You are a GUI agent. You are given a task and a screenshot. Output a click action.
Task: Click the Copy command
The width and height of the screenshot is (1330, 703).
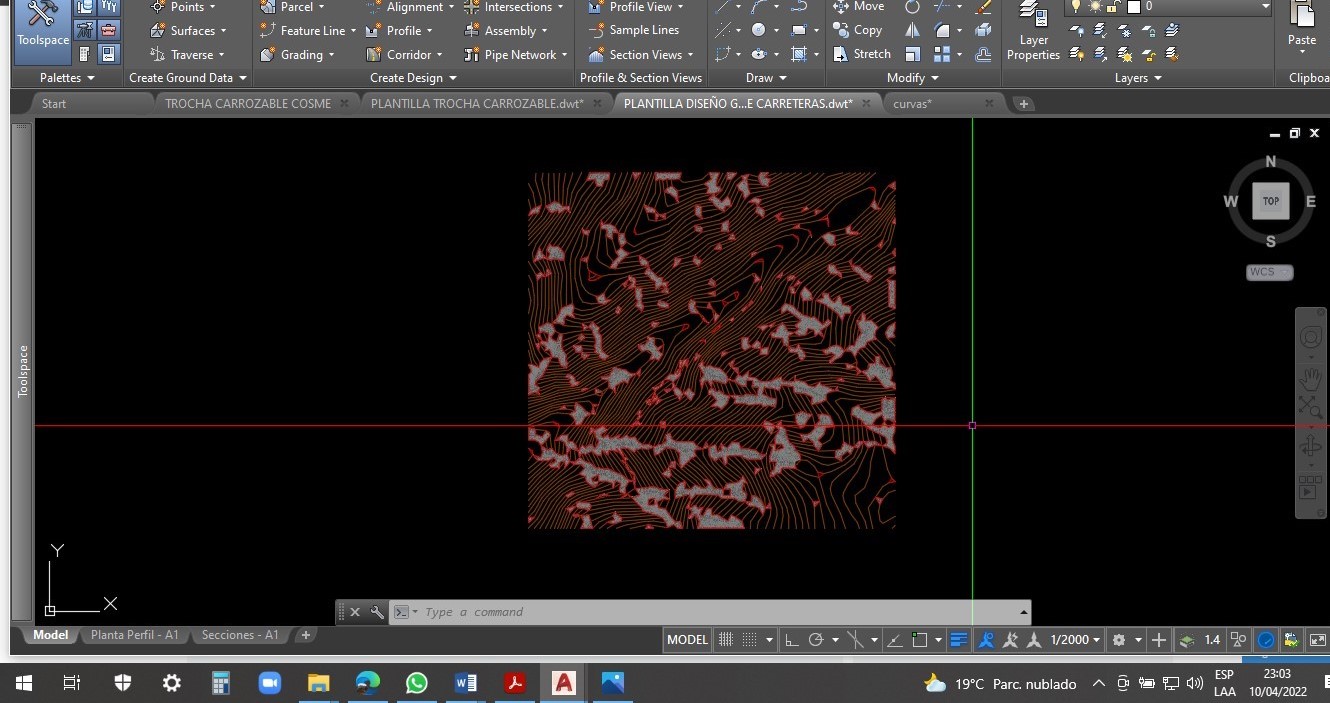tap(858, 30)
